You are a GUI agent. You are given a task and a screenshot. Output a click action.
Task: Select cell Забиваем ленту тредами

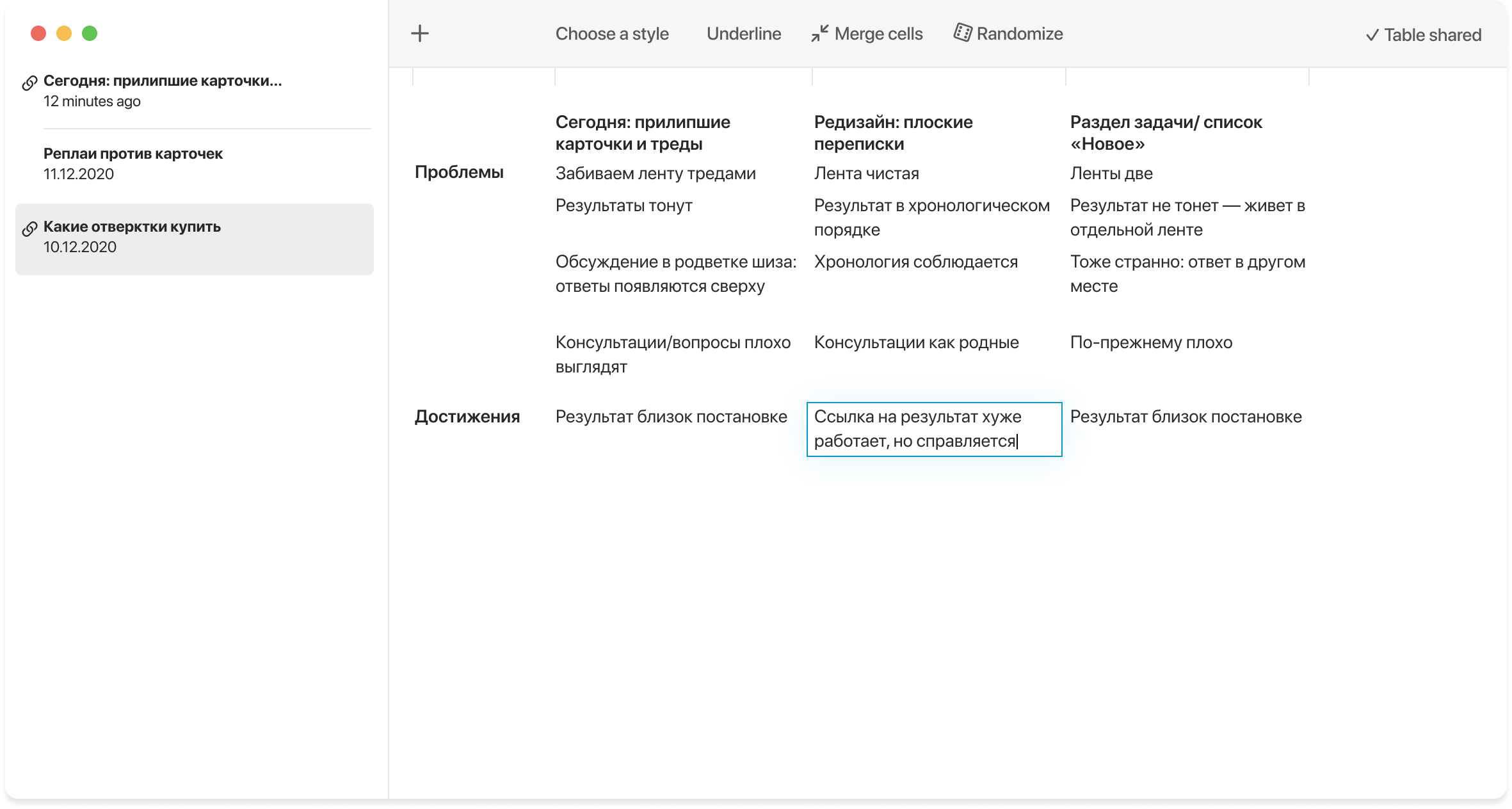click(655, 173)
